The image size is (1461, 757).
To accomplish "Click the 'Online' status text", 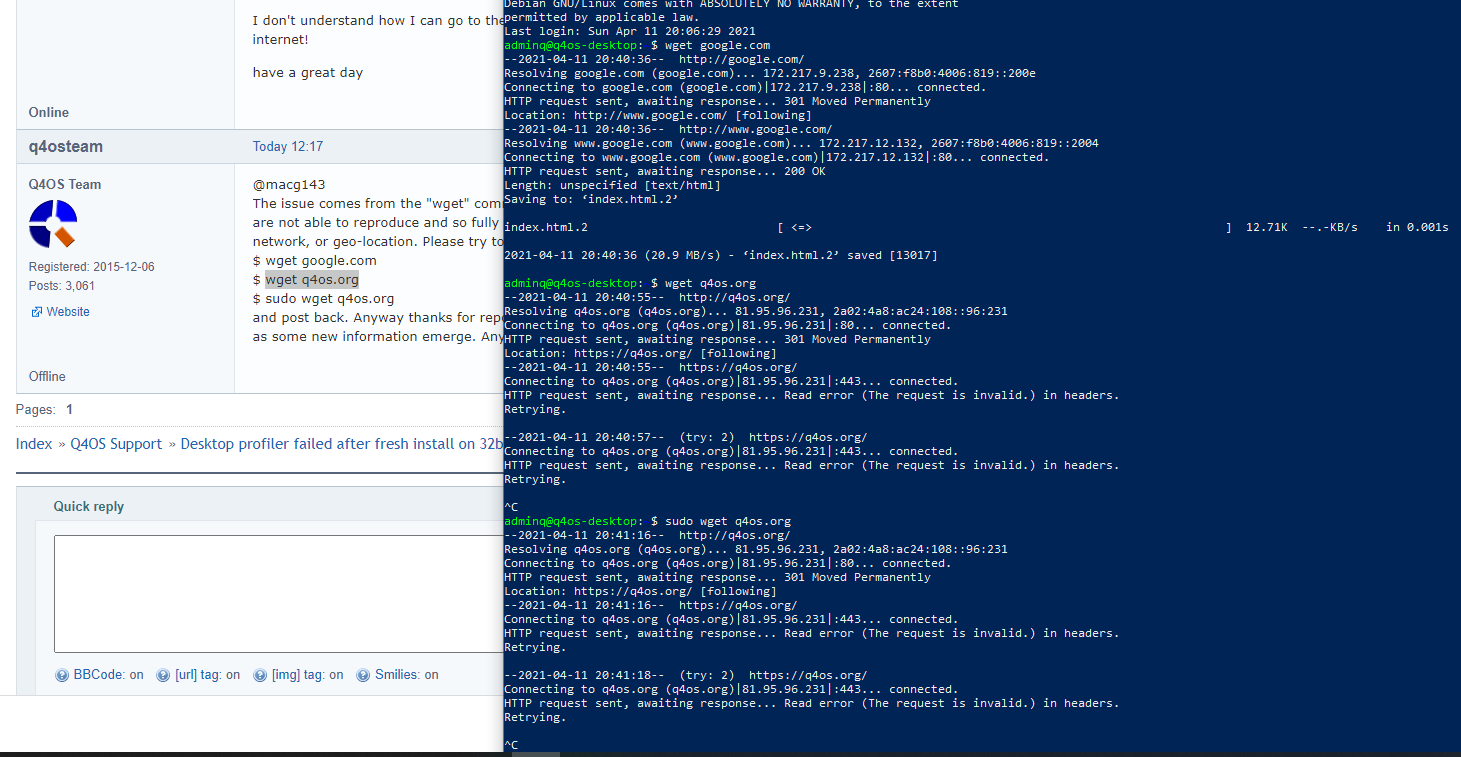I will [49, 113].
